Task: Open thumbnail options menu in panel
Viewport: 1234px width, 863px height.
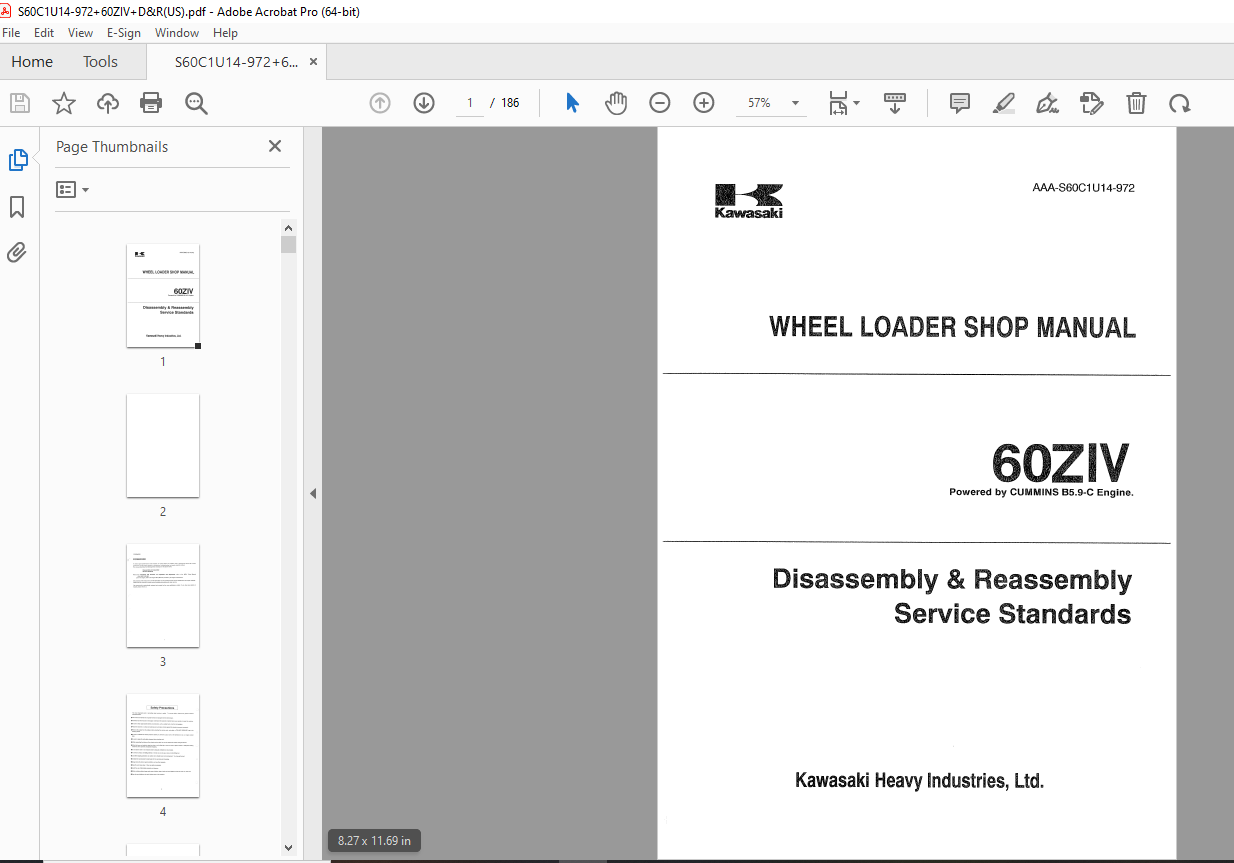Action: (72, 190)
